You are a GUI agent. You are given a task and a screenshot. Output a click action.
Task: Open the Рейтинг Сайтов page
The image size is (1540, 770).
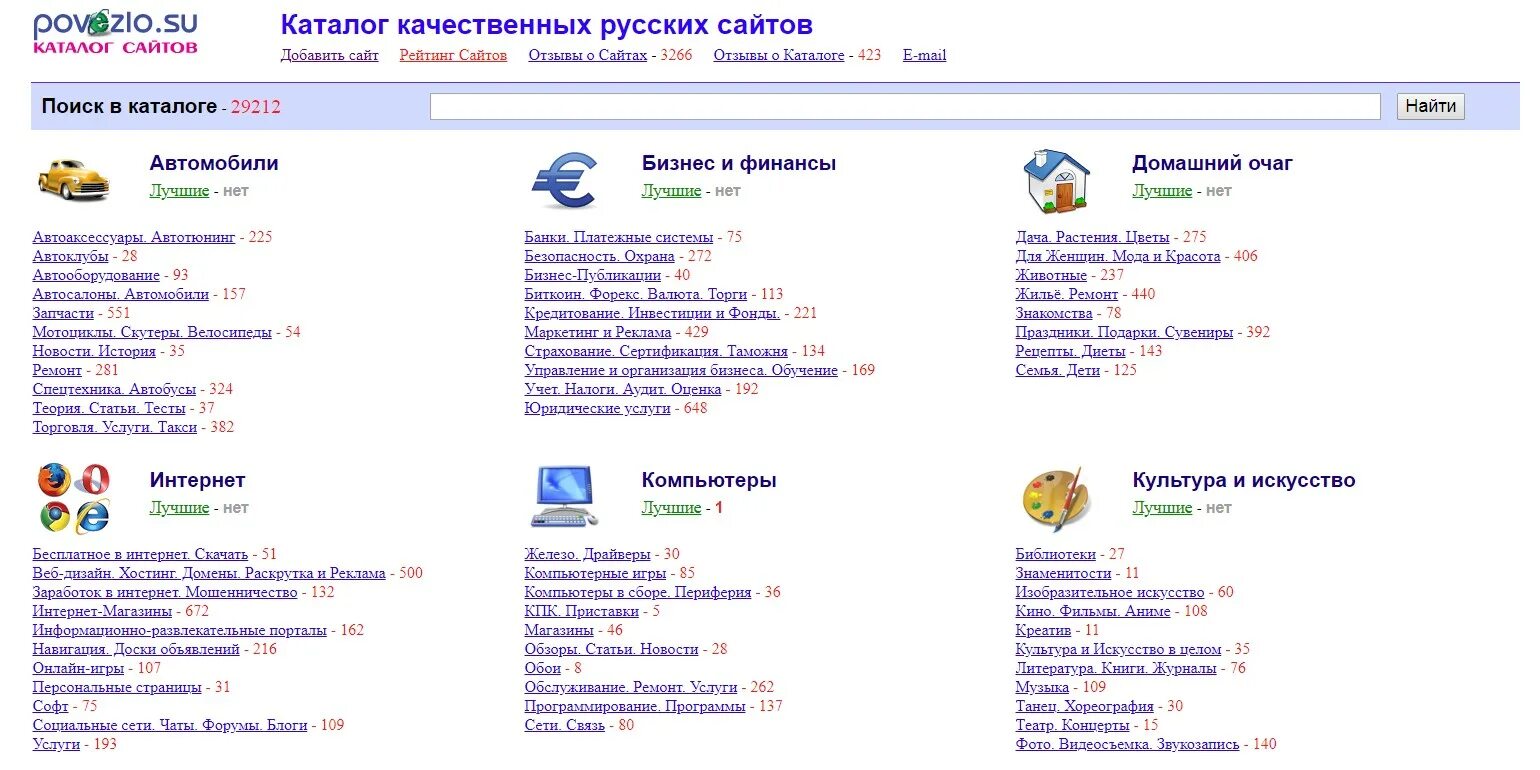(452, 55)
